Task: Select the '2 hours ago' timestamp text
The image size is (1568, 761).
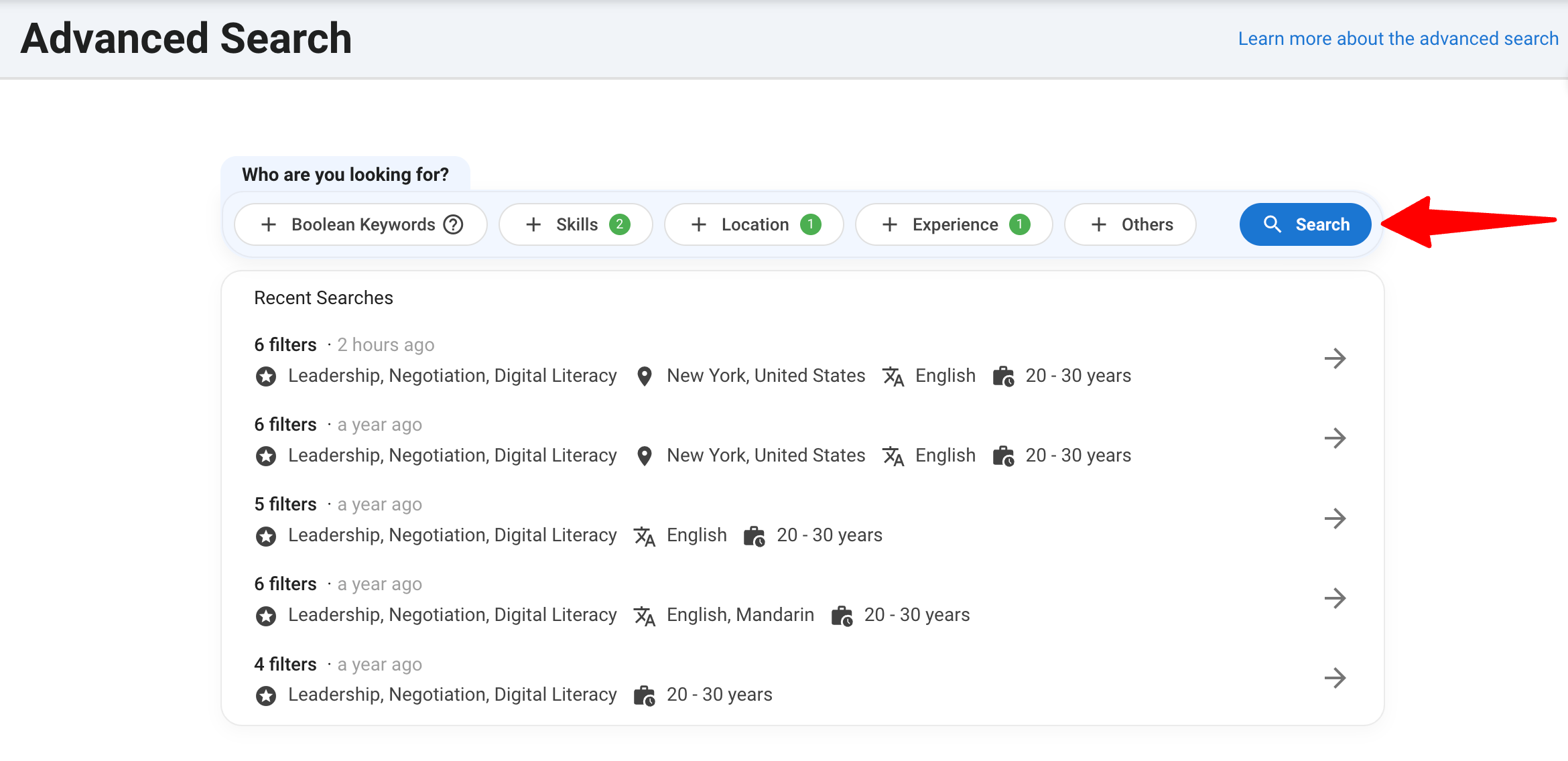Action: [386, 345]
